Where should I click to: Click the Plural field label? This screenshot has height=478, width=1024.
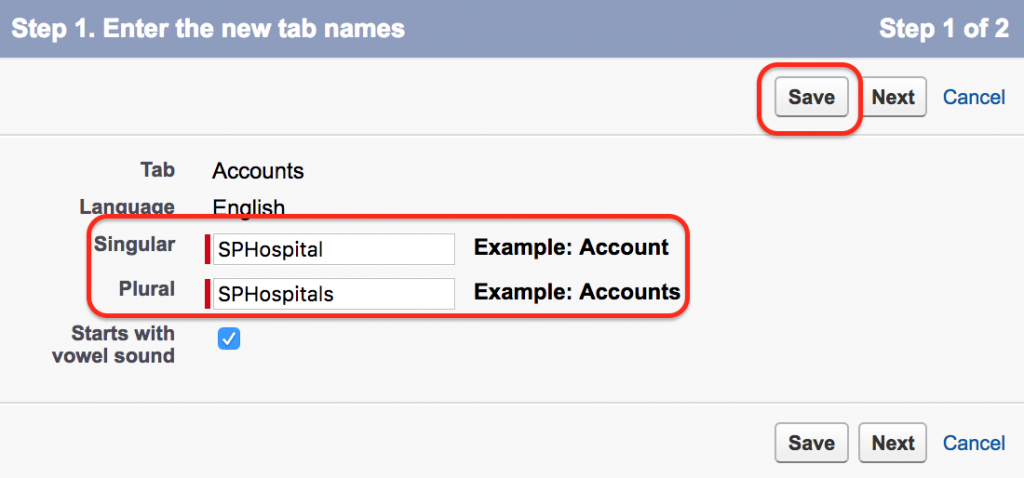[x=147, y=289]
